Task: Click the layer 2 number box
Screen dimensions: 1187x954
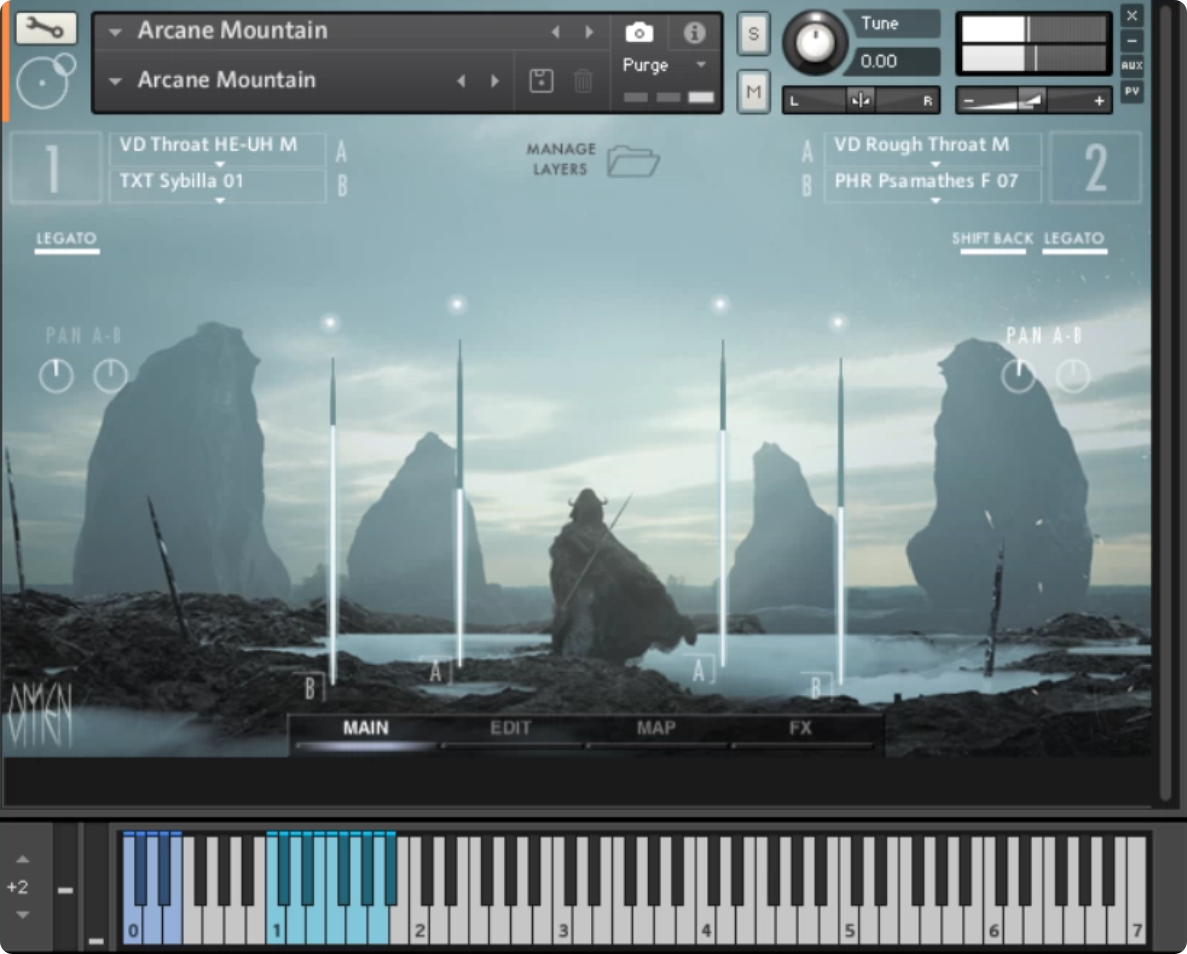Action: (x=1095, y=167)
